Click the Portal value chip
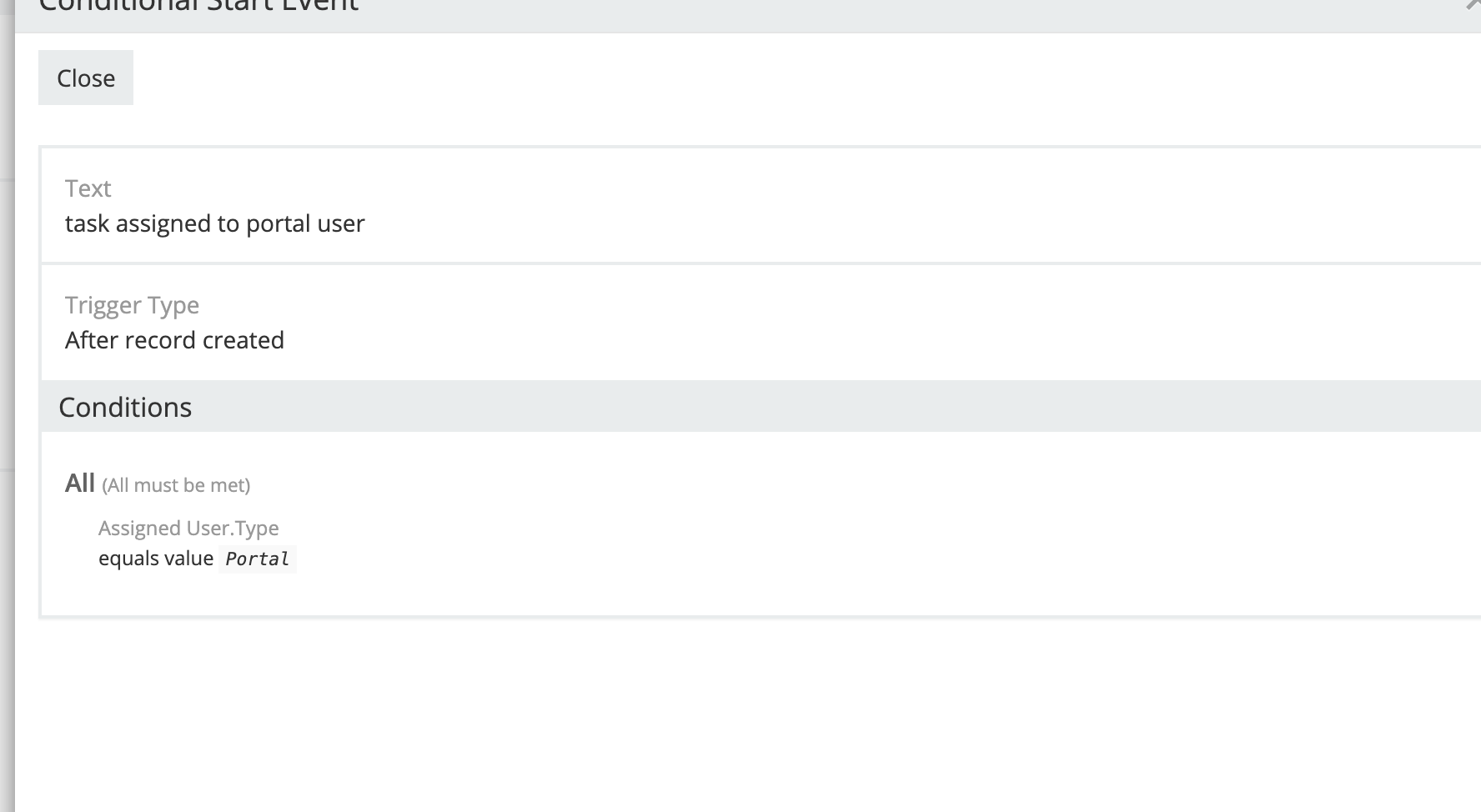1481x812 pixels. [x=257, y=559]
